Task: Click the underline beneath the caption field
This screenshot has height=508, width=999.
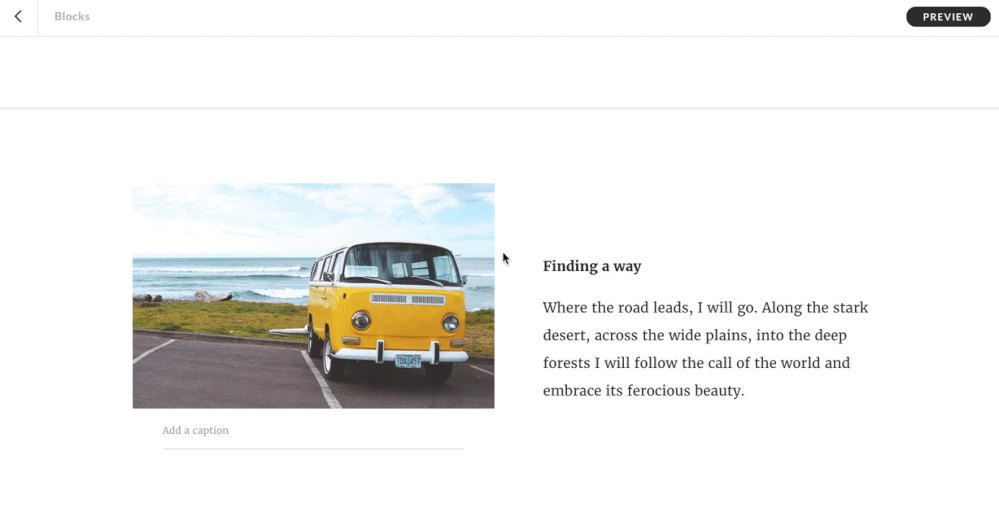Action: click(313, 449)
